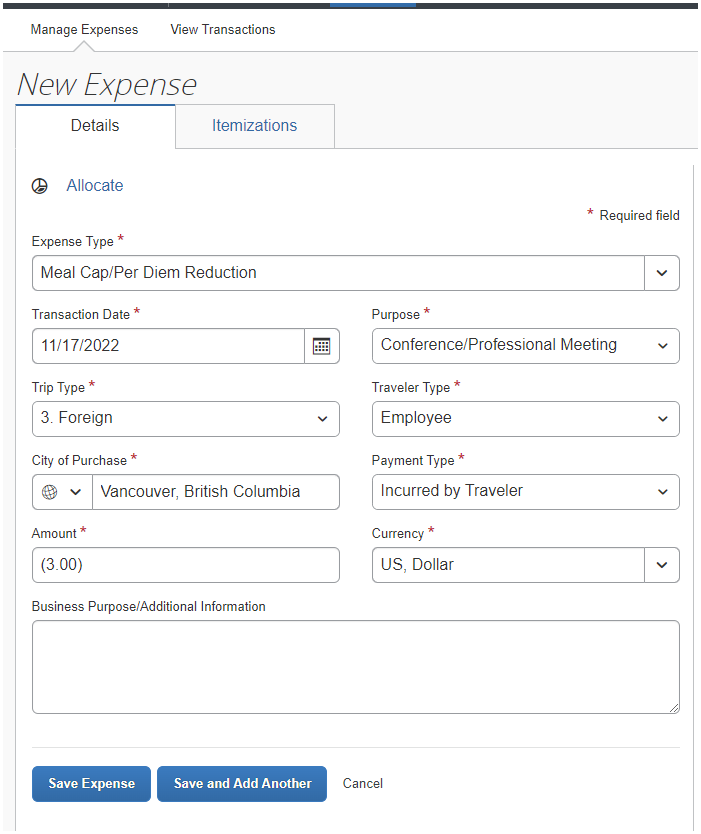Click the Save Expense button
The height and width of the screenshot is (834, 701).
[91, 783]
